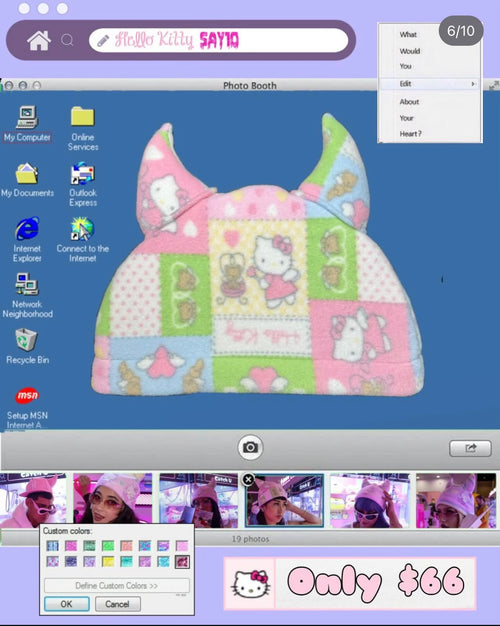Dismiss the color dialog with Cancel
The width and height of the screenshot is (500, 626).
(117, 604)
